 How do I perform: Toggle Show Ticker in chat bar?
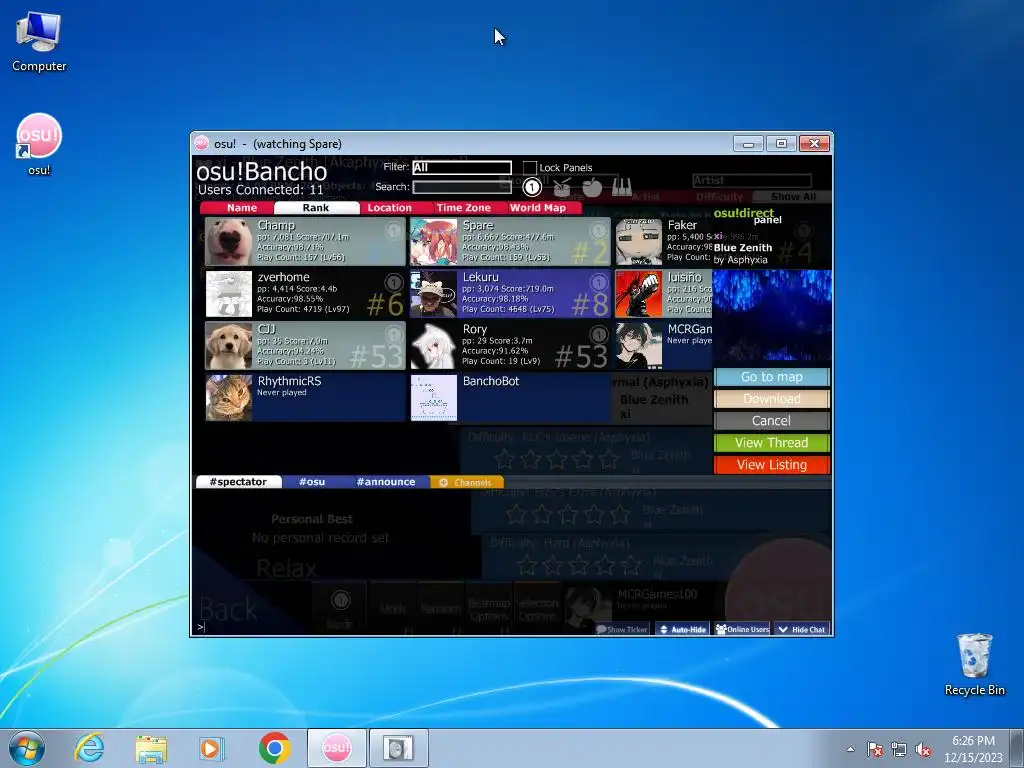pyautogui.click(x=622, y=630)
